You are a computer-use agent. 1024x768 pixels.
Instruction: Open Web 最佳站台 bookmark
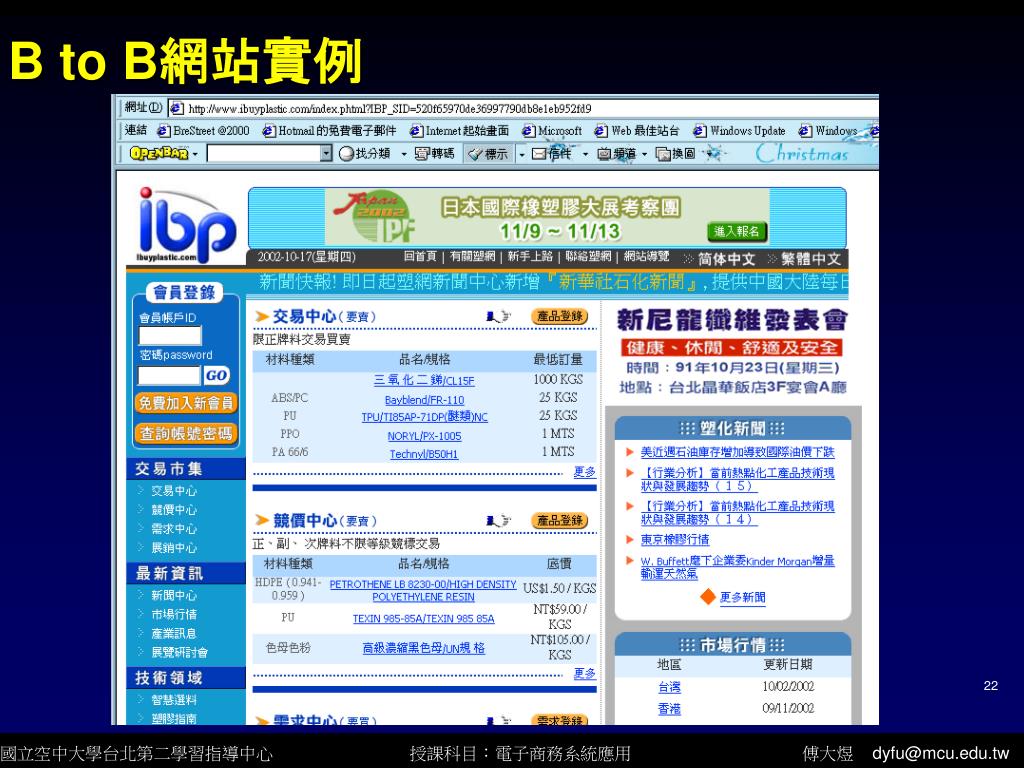point(637,131)
